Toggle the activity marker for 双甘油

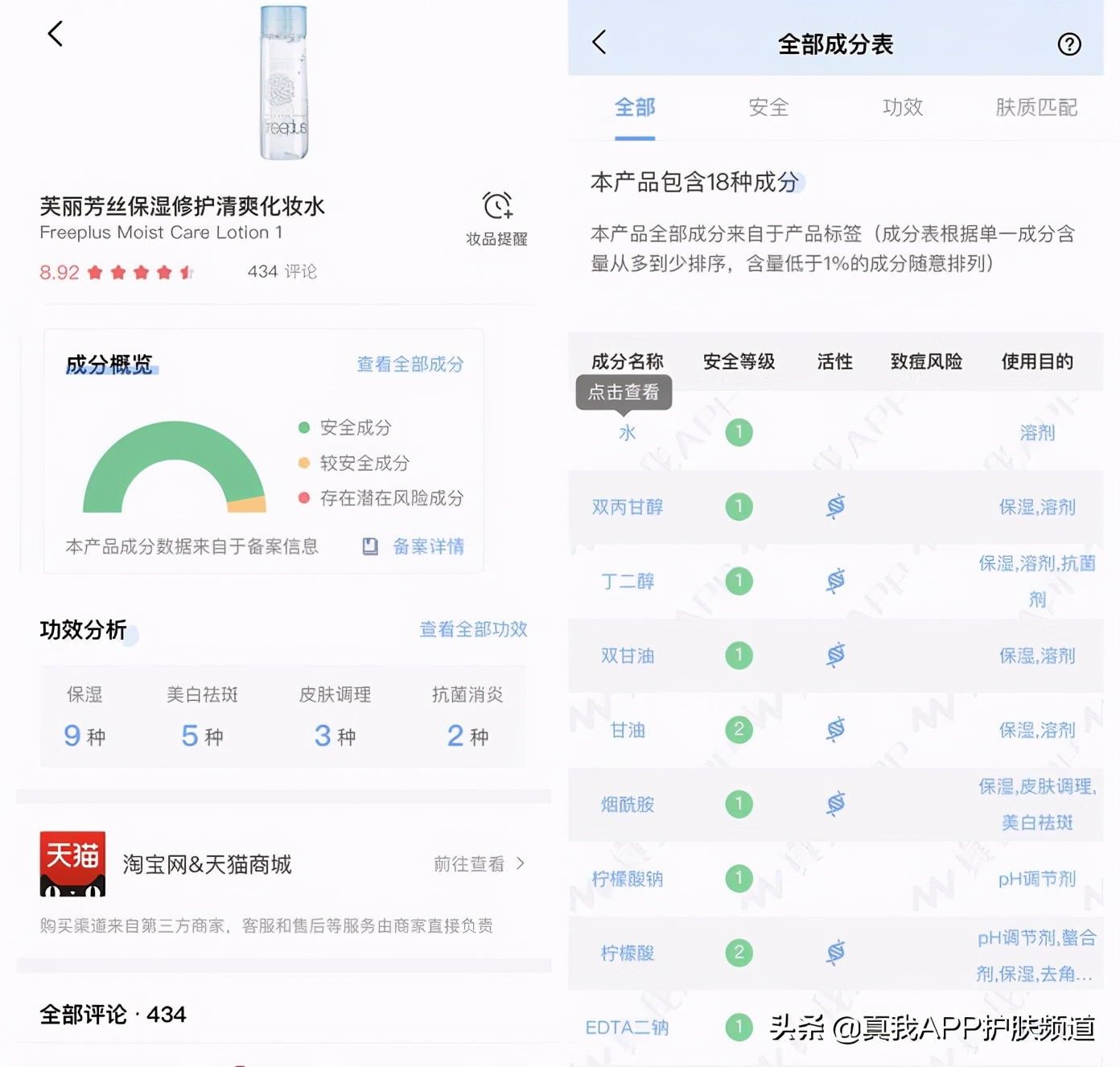pos(835,655)
